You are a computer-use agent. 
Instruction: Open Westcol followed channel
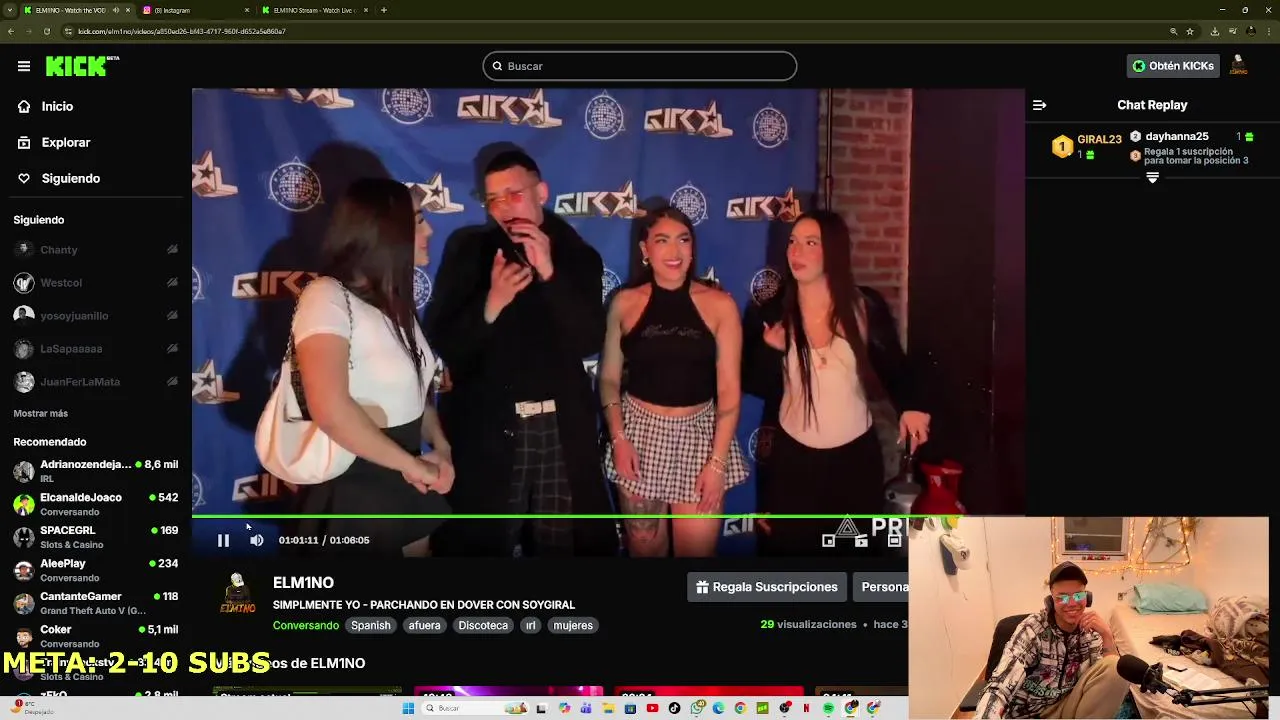coord(96,283)
